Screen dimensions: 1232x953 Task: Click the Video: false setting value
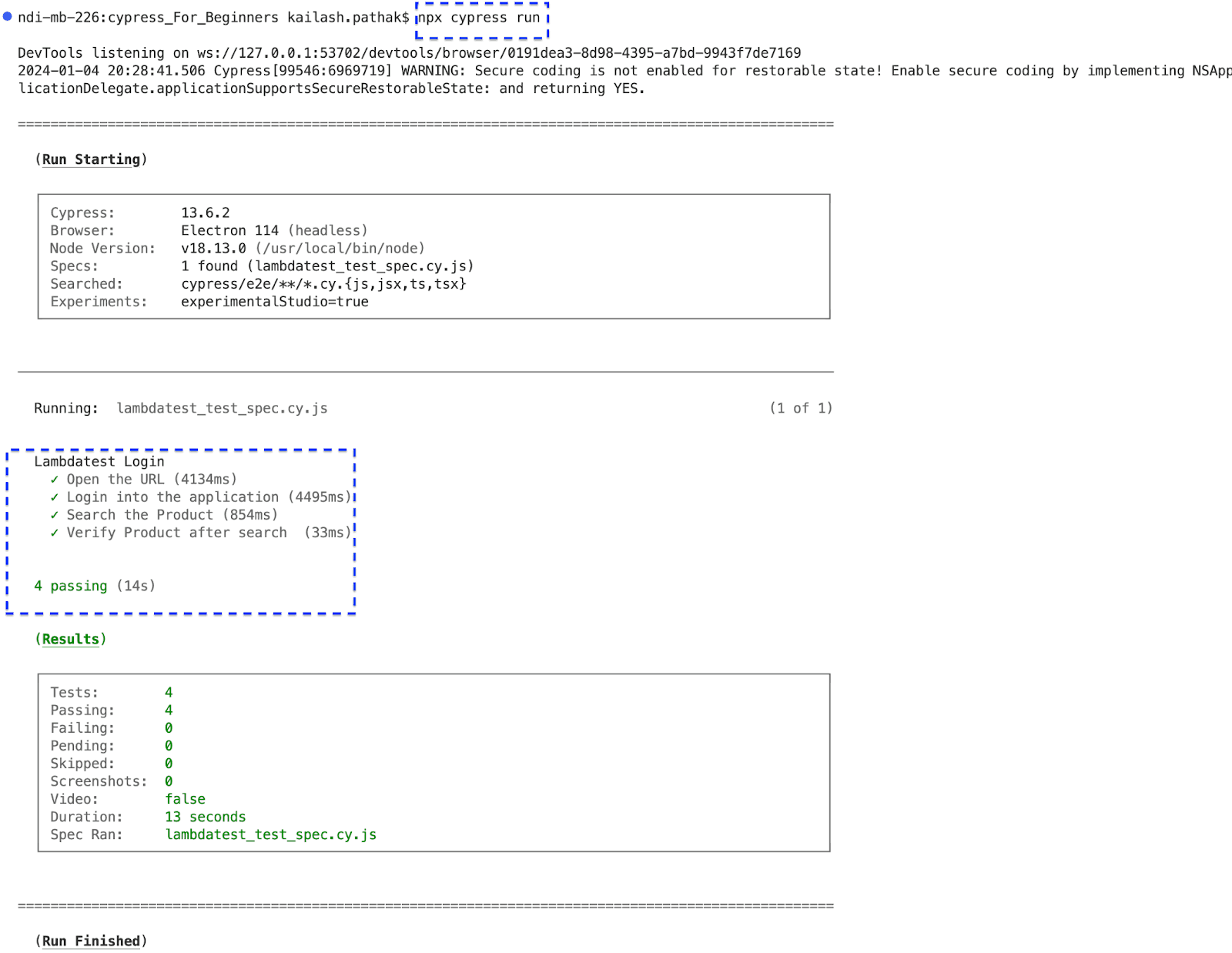pos(185,798)
